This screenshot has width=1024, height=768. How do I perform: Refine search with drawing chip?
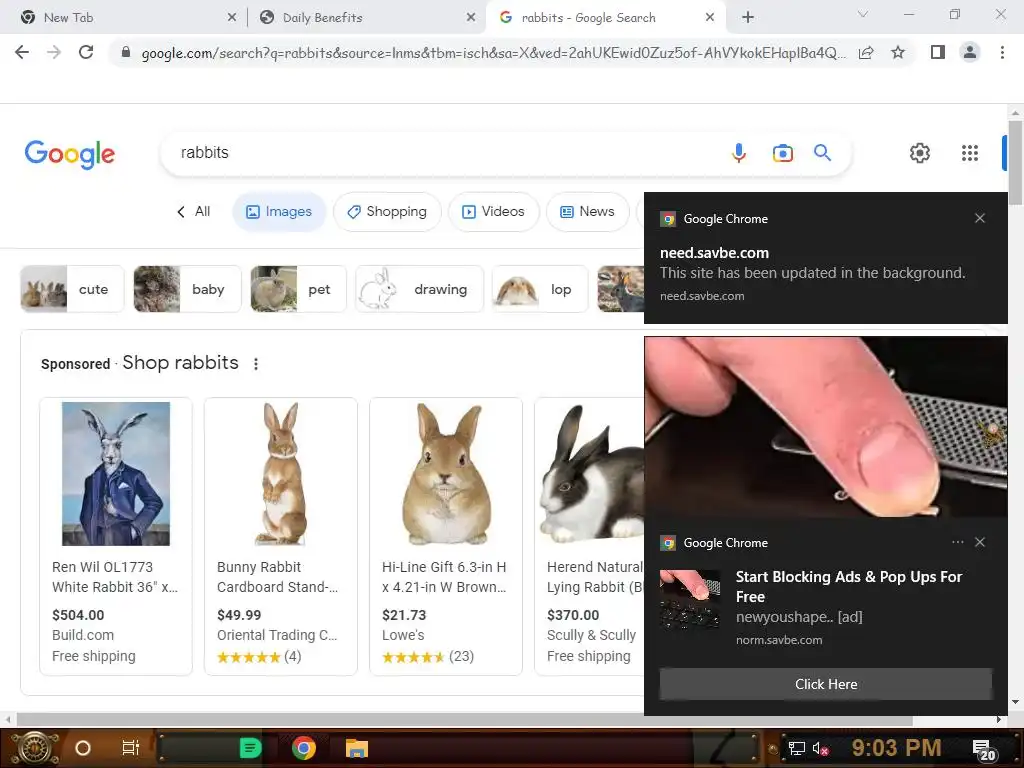pos(419,289)
